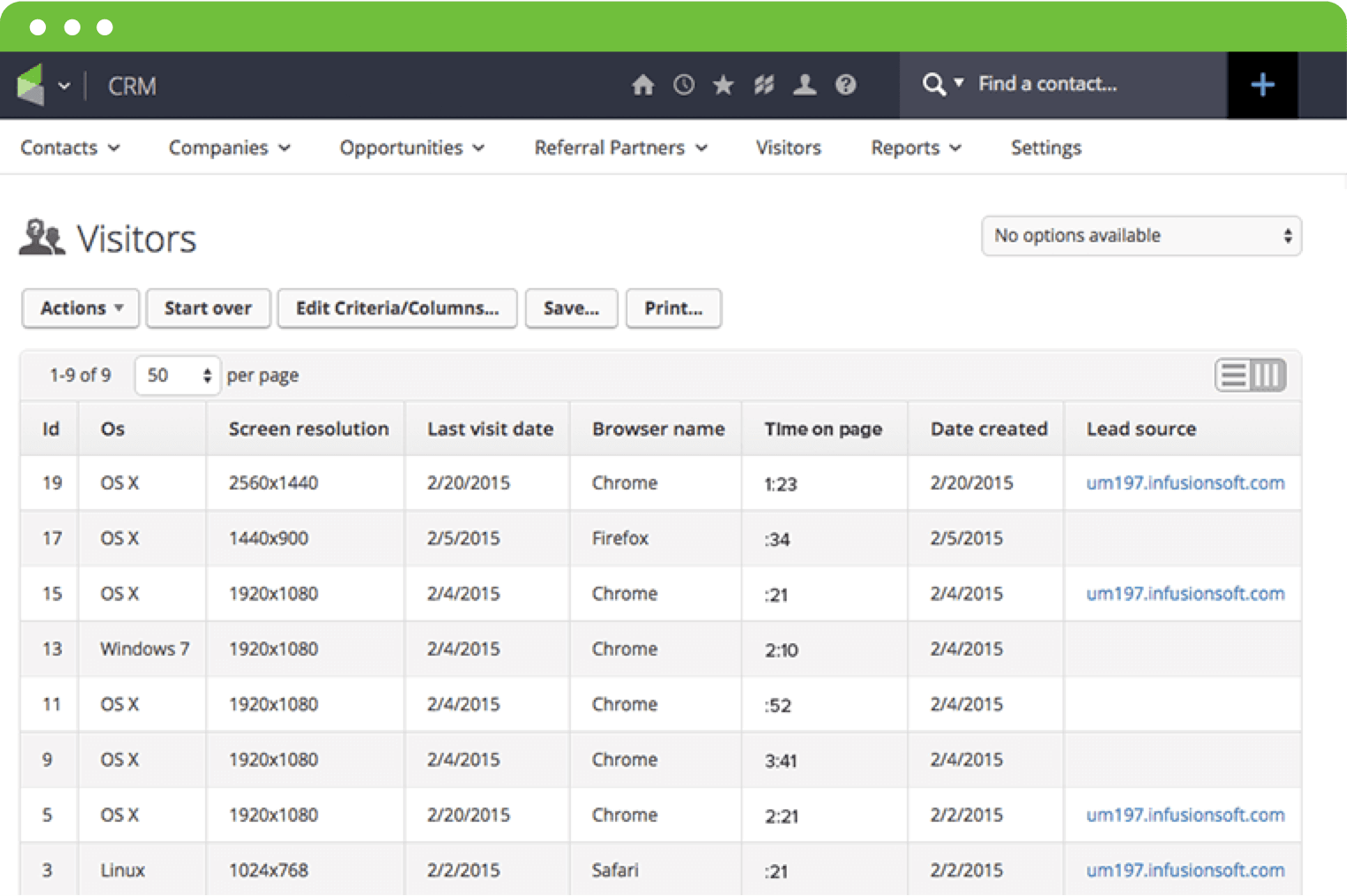
Task: Click the Infusionsoft green logo
Action: (31, 86)
